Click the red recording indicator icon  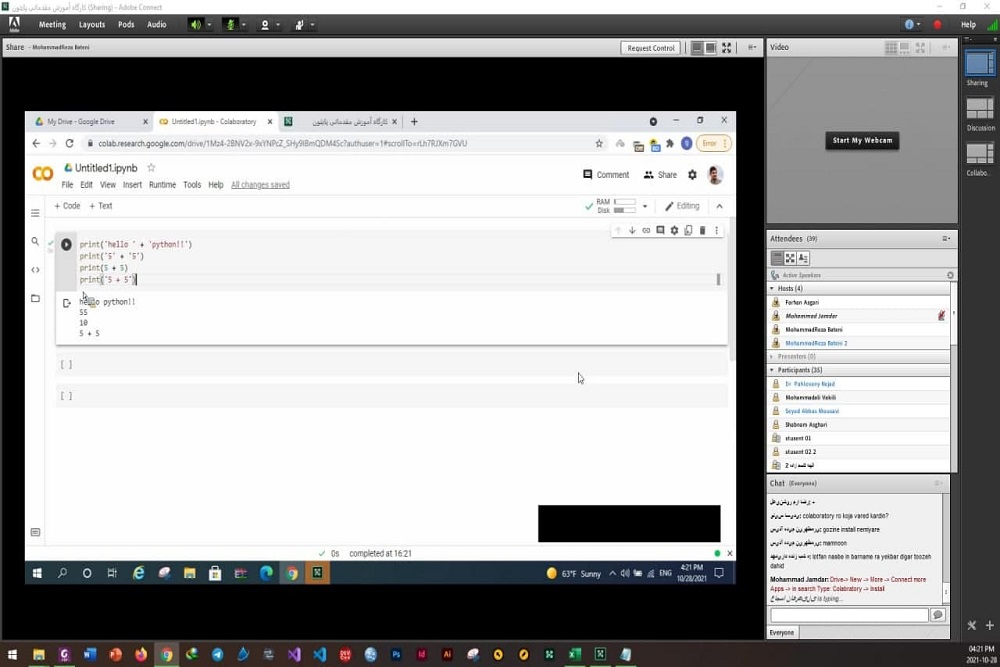[x=937, y=24]
